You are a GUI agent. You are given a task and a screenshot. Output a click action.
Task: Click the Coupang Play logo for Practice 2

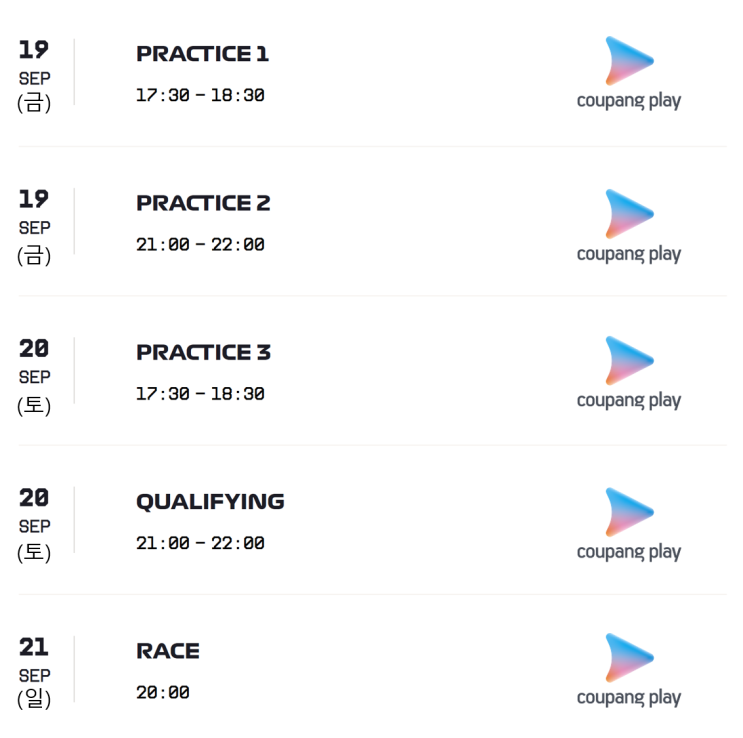[x=628, y=226]
